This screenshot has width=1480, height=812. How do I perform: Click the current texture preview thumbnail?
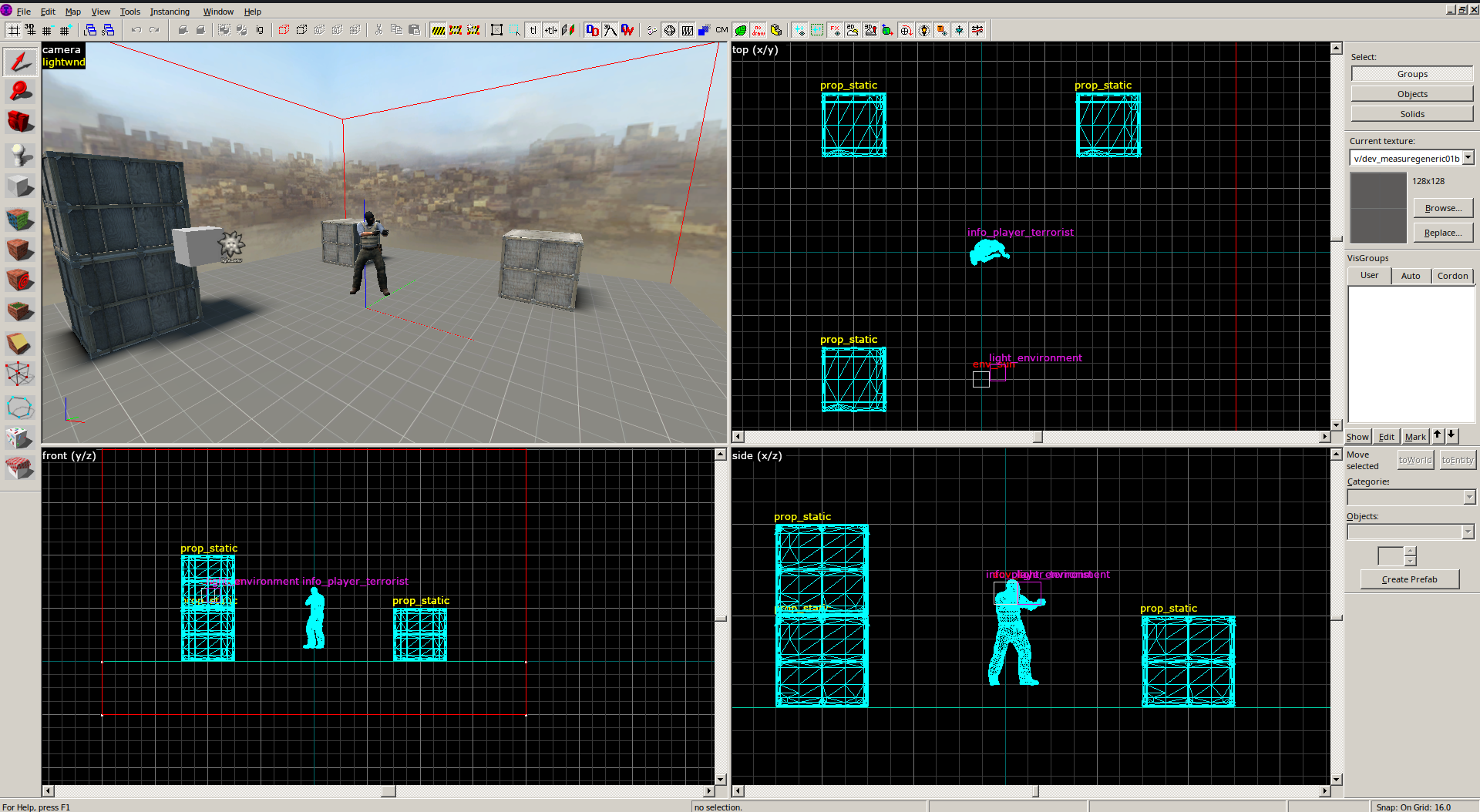click(1378, 208)
